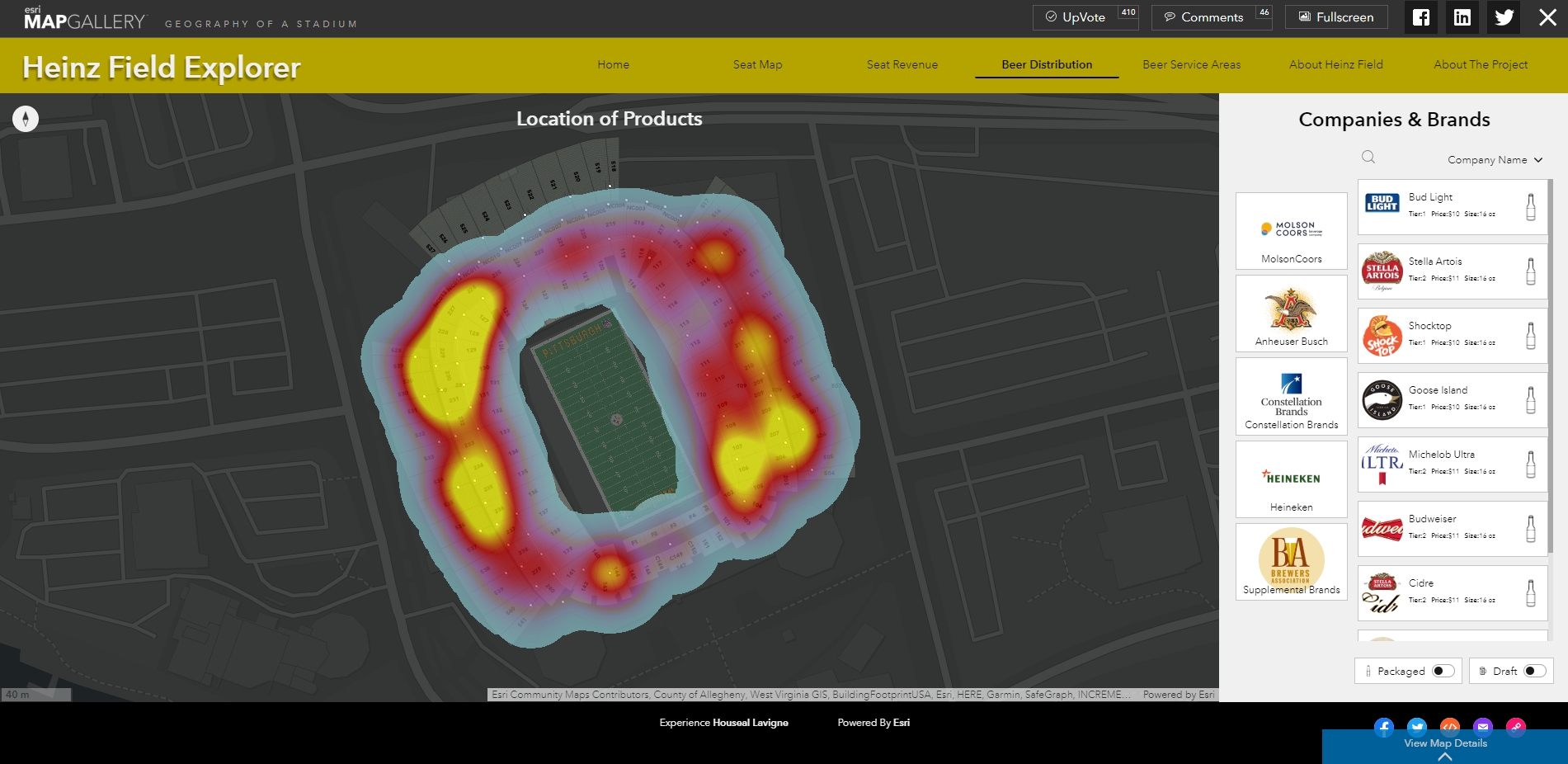The image size is (1568, 764).
Task: Go to the Home tab
Action: (x=613, y=64)
